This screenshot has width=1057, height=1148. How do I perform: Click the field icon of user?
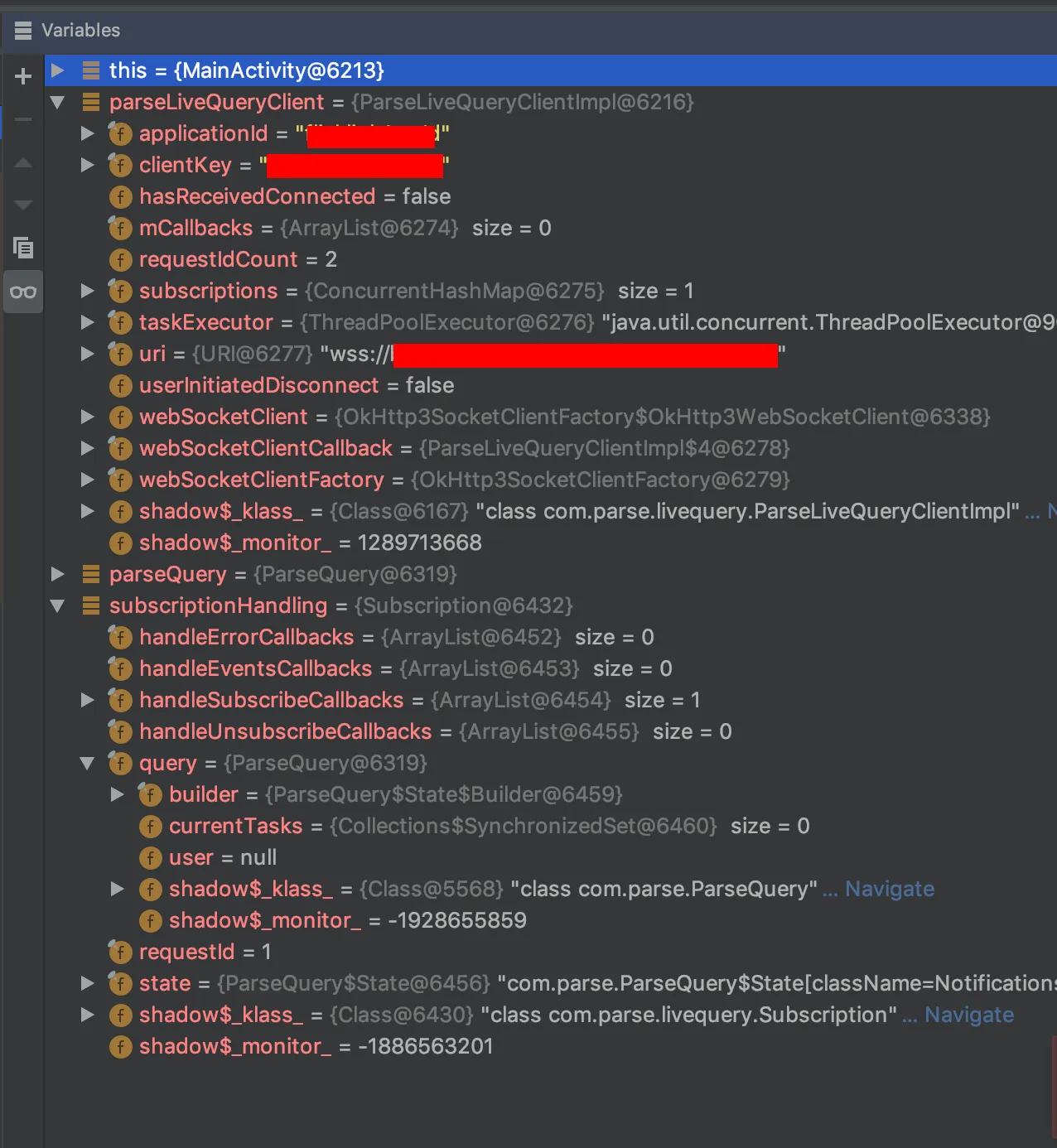point(150,857)
